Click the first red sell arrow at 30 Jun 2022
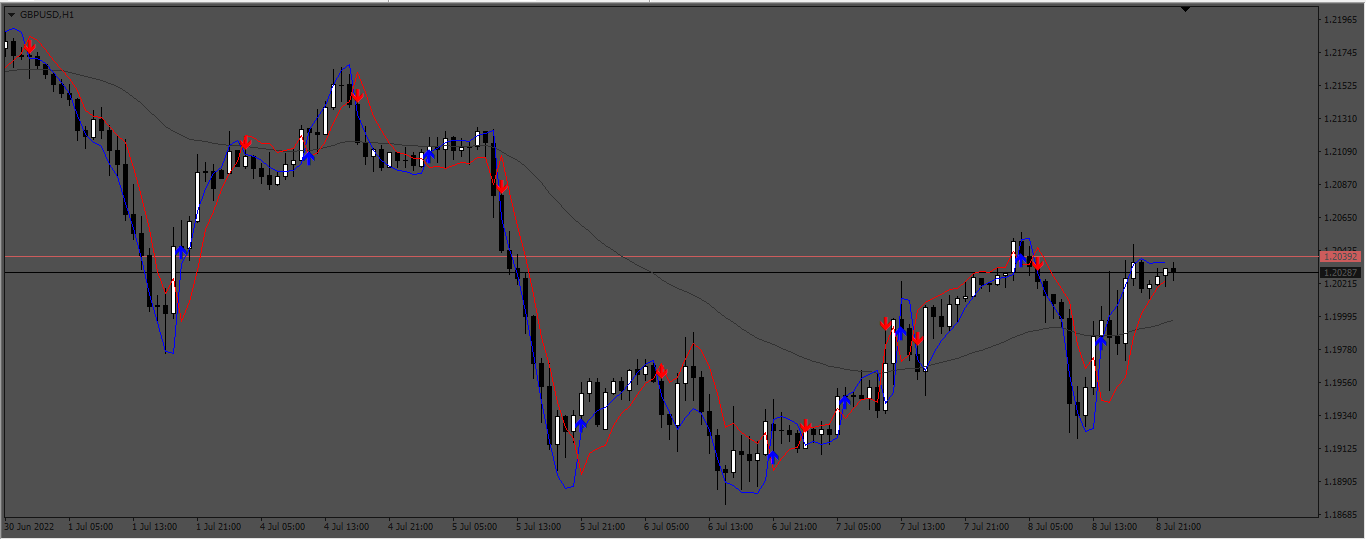Screen dimensions: 1366x540 [x=30, y=46]
